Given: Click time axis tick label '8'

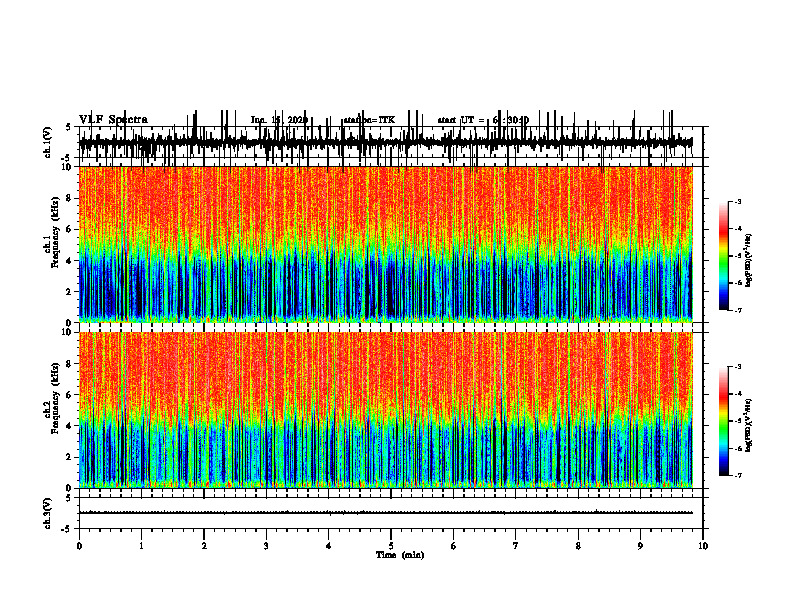Looking at the screenshot, I should 578,546.
